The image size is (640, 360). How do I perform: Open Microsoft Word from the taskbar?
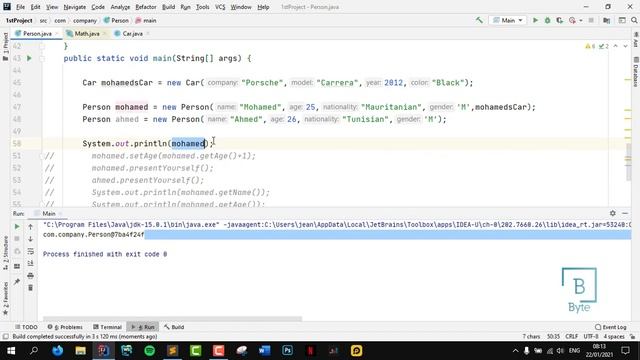click(x=264, y=351)
